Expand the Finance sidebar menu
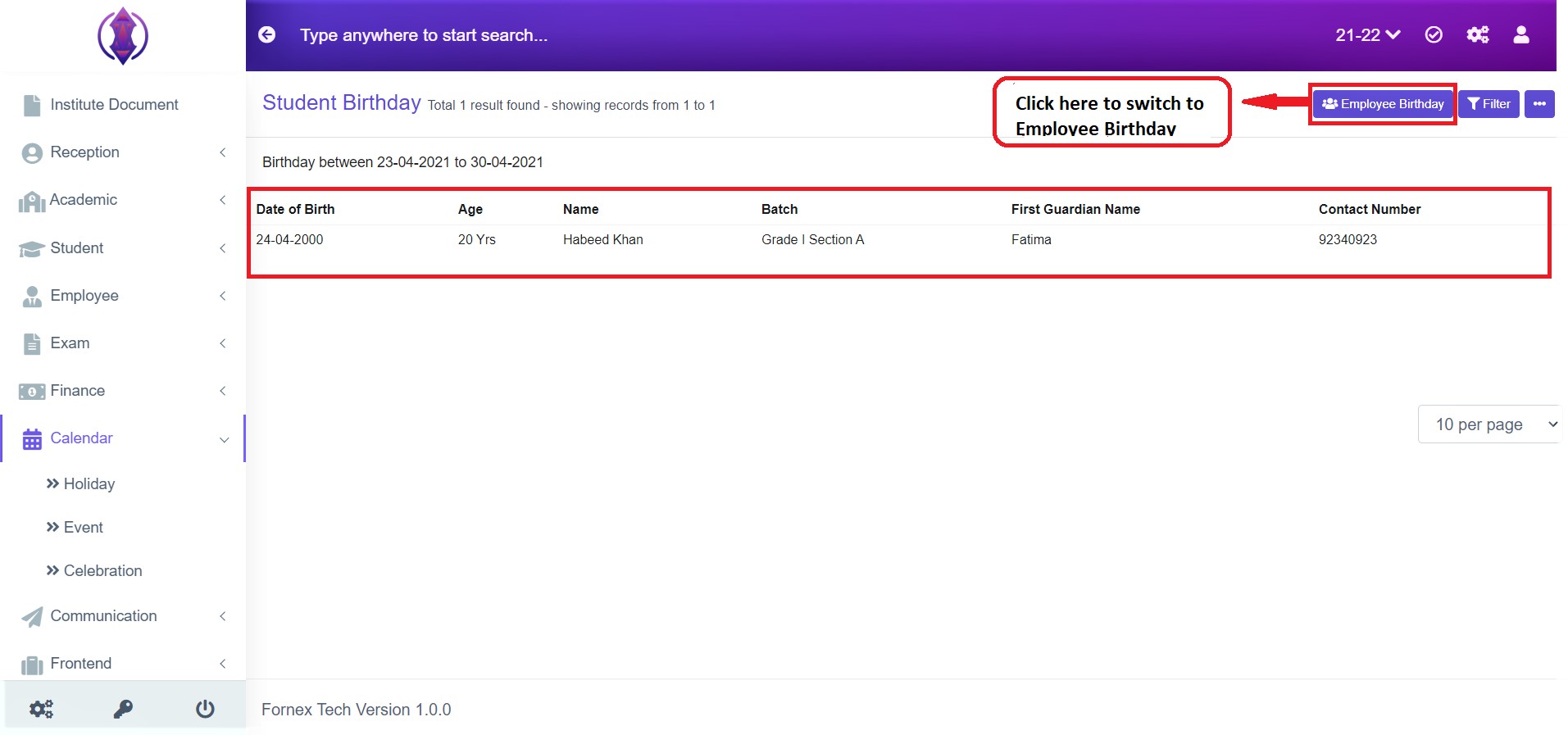 pos(123,391)
